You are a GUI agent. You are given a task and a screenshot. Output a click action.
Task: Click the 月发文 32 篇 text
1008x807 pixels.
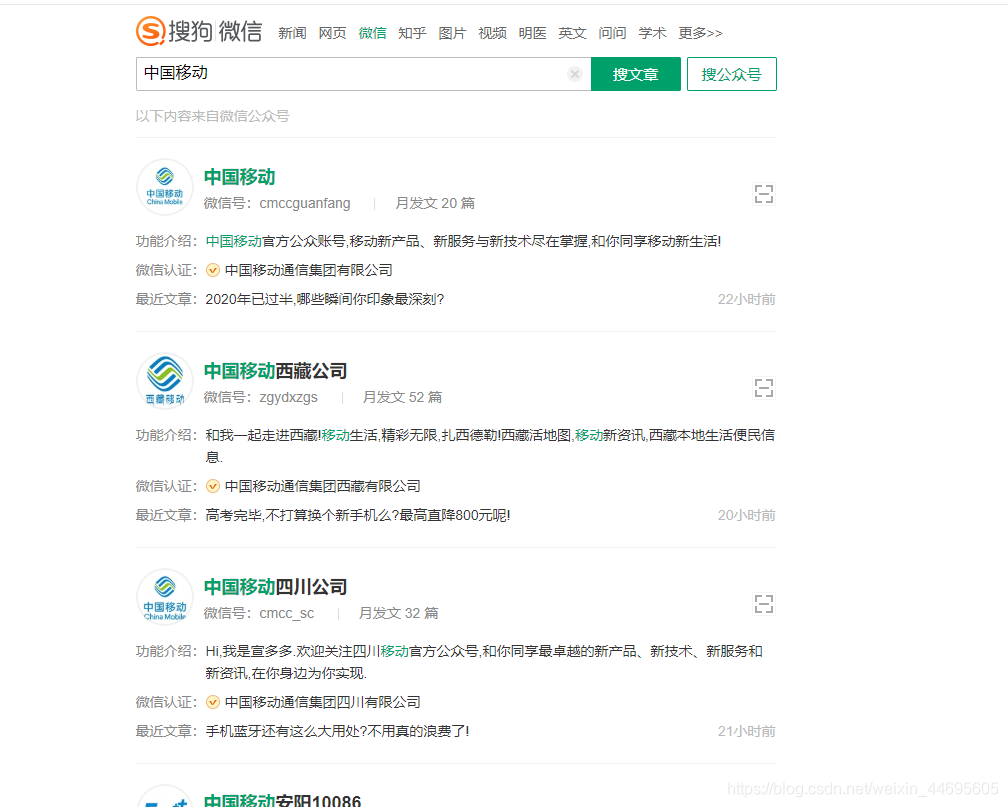pyautogui.click(x=399, y=613)
